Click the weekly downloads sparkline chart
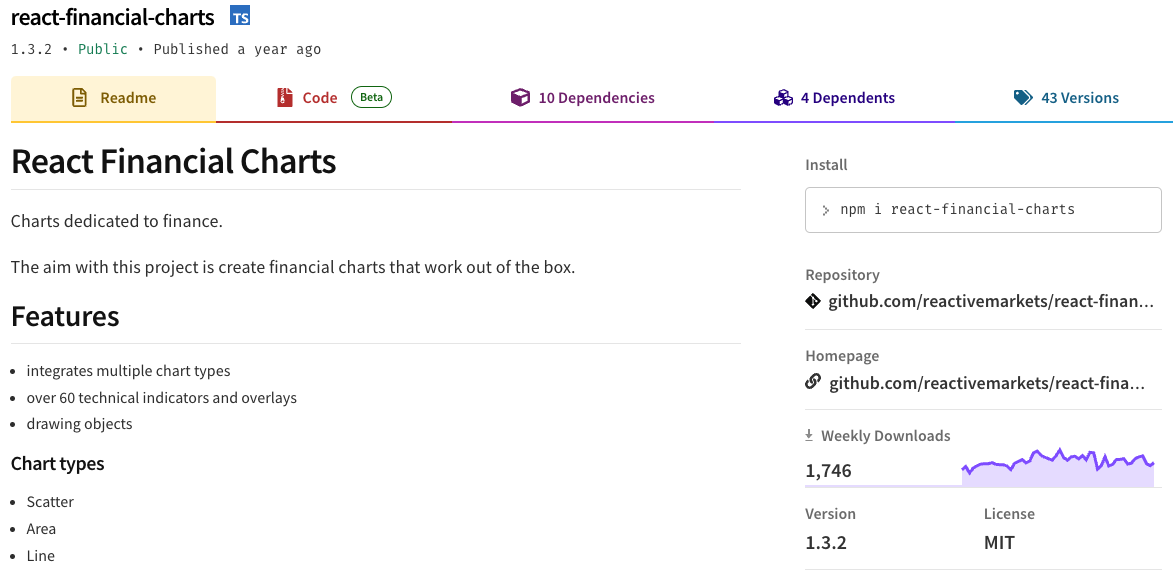Image resolution: width=1173 pixels, height=573 pixels. click(1058, 468)
